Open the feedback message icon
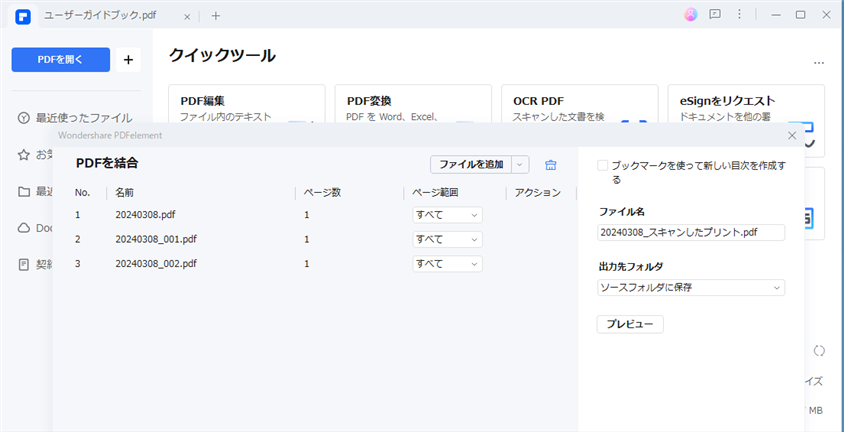Image resolution: width=844 pixels, height=432 pixels. pos(715,15)
